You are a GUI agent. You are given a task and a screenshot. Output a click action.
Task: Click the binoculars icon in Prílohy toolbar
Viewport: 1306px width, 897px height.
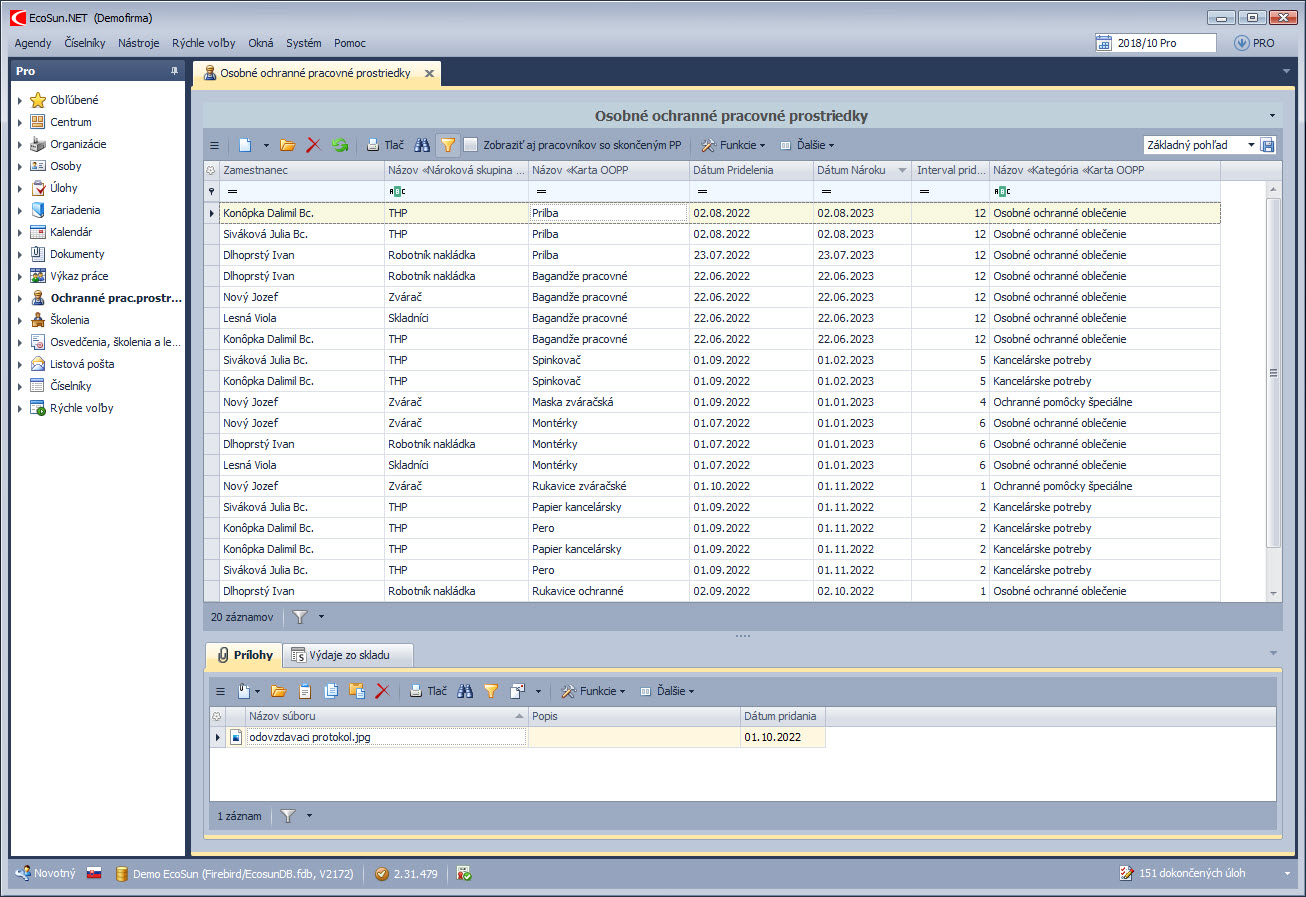point(465,691)
